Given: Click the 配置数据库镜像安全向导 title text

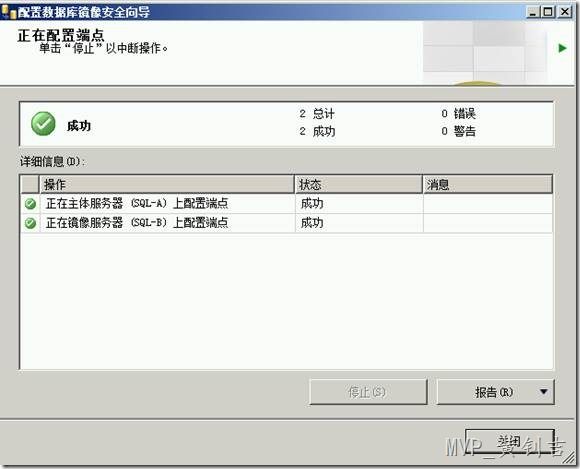Looking at the screenshot, I should tap(84, 12).
